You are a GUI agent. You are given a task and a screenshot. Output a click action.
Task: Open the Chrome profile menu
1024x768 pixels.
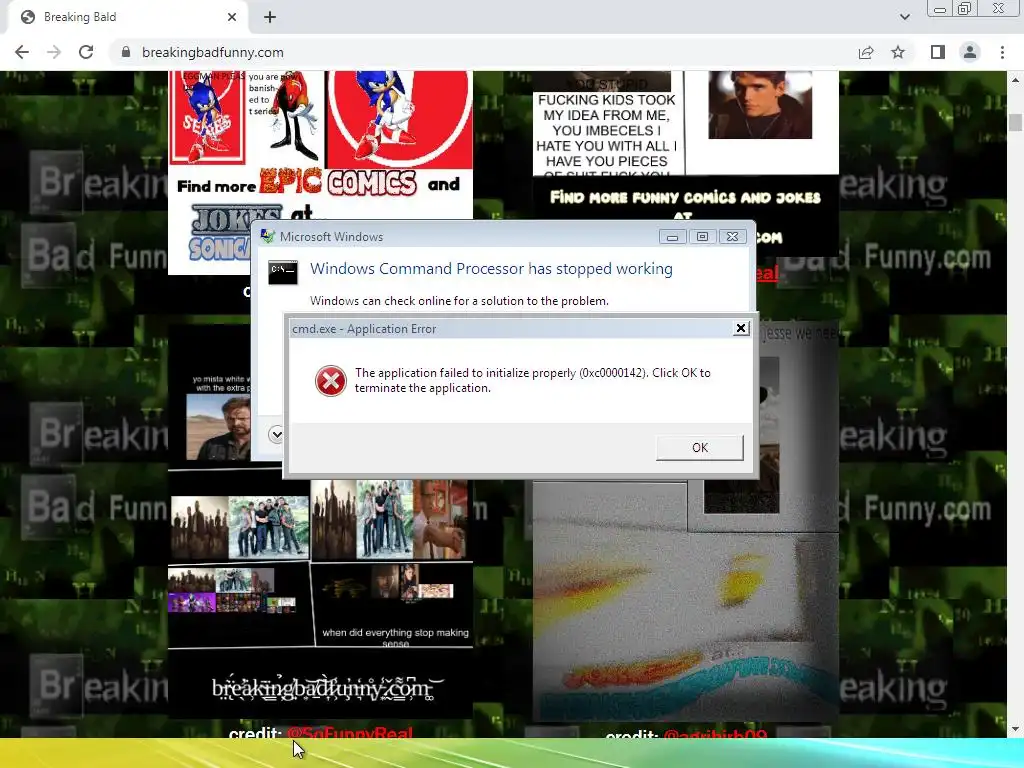pos(970,52)
